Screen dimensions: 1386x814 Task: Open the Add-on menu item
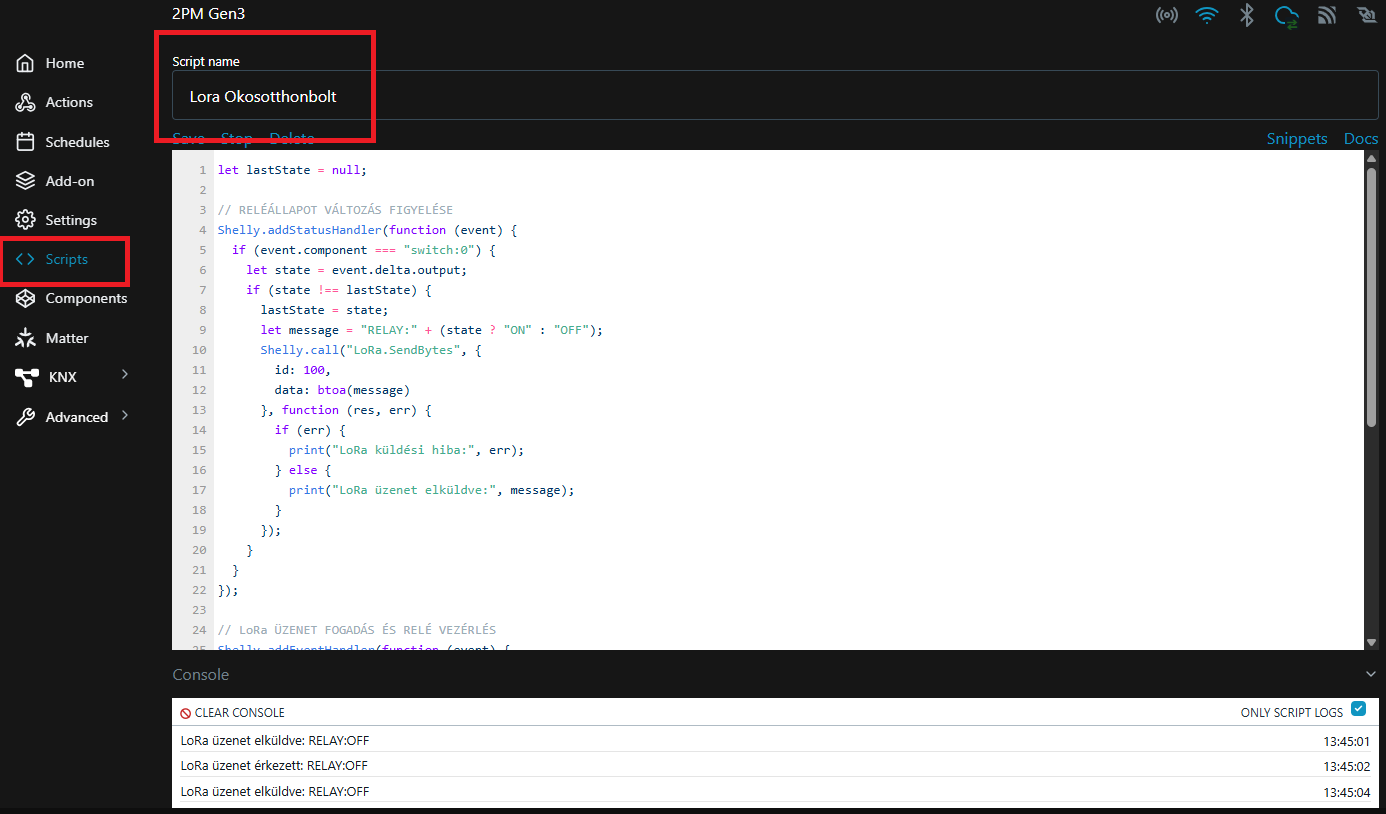(69, 181)
